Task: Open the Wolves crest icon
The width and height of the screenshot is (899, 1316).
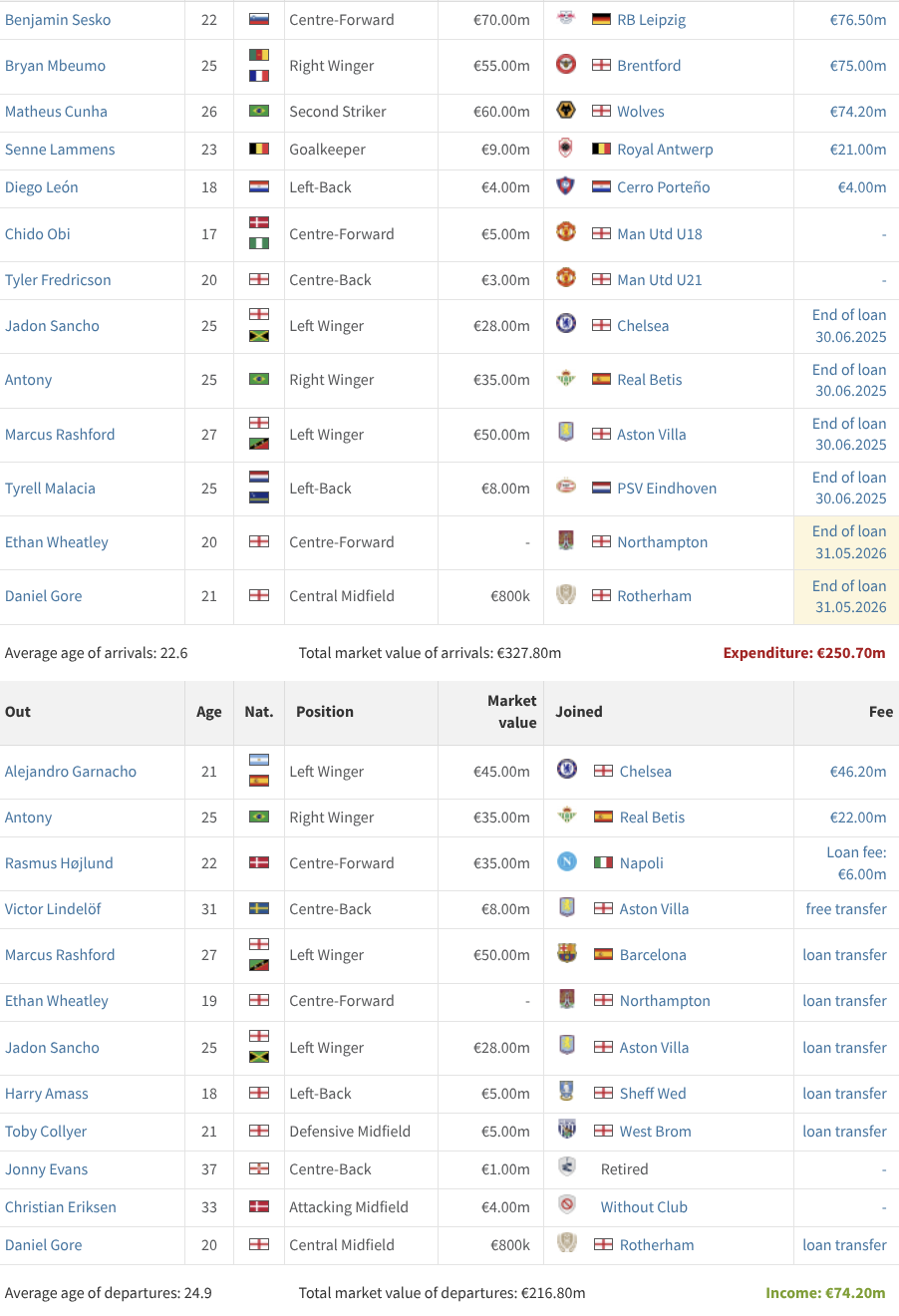Action: tap(565, 111)
